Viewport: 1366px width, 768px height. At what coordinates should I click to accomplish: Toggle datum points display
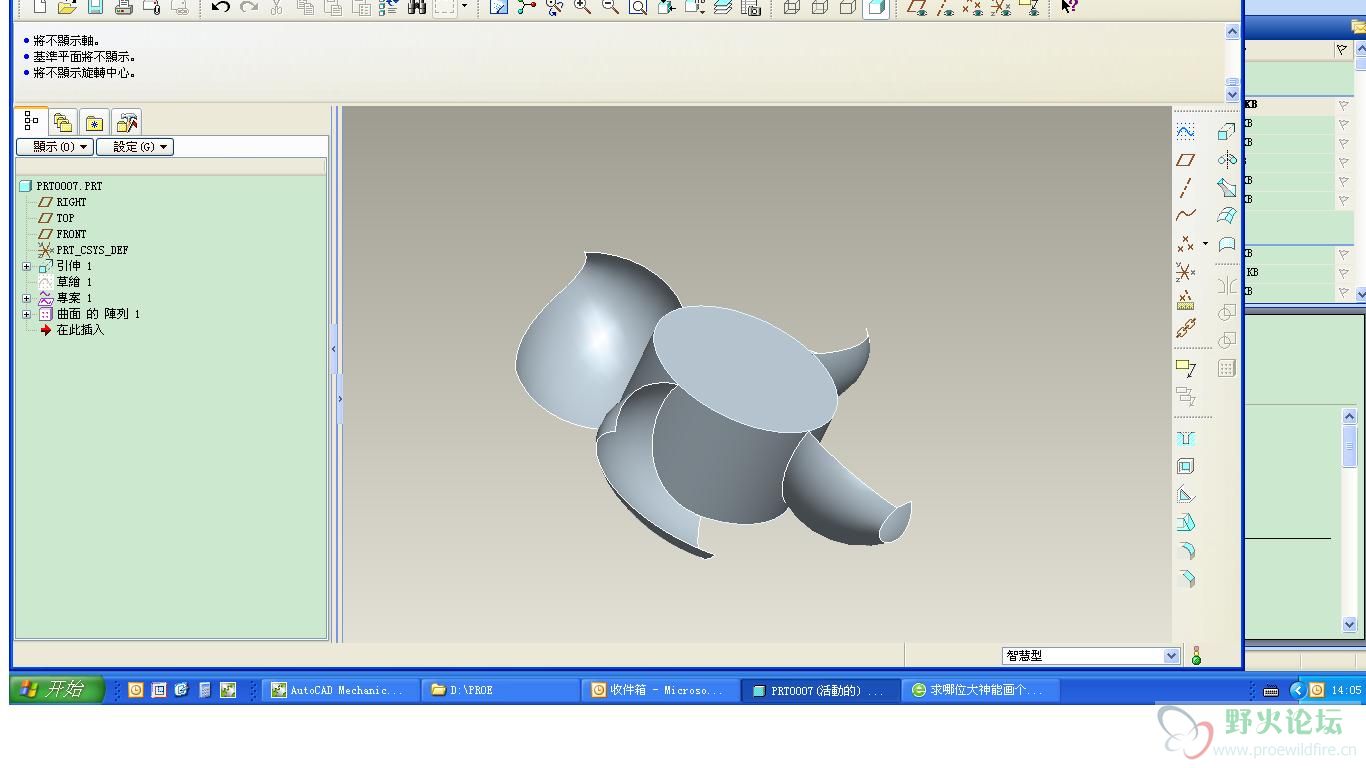coord(973,7)
